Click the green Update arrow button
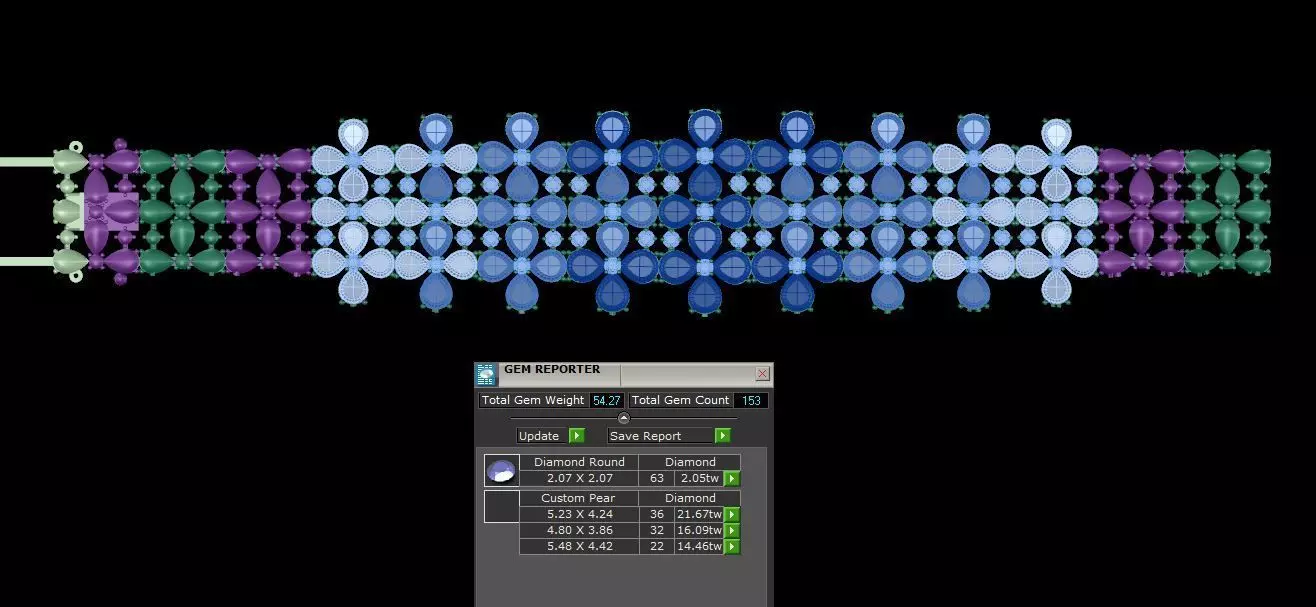The width and height of the screenshot is (1316, 607). (576, 436)
